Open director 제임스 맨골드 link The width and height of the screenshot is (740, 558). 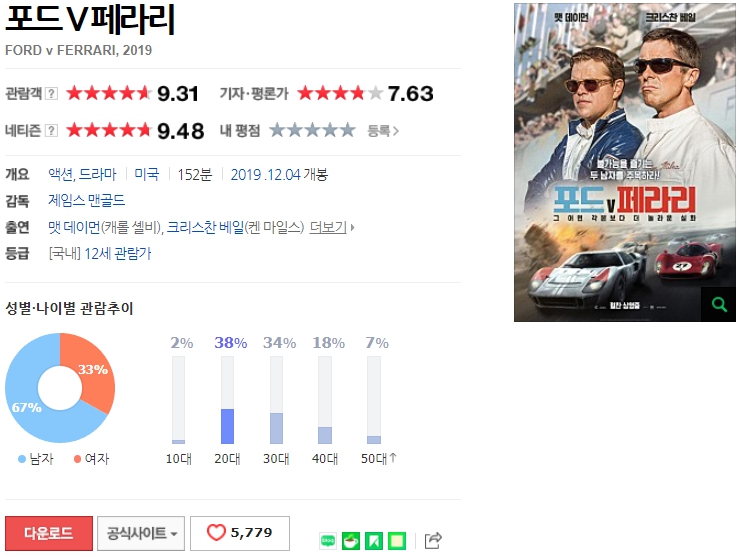pos(86,201)
